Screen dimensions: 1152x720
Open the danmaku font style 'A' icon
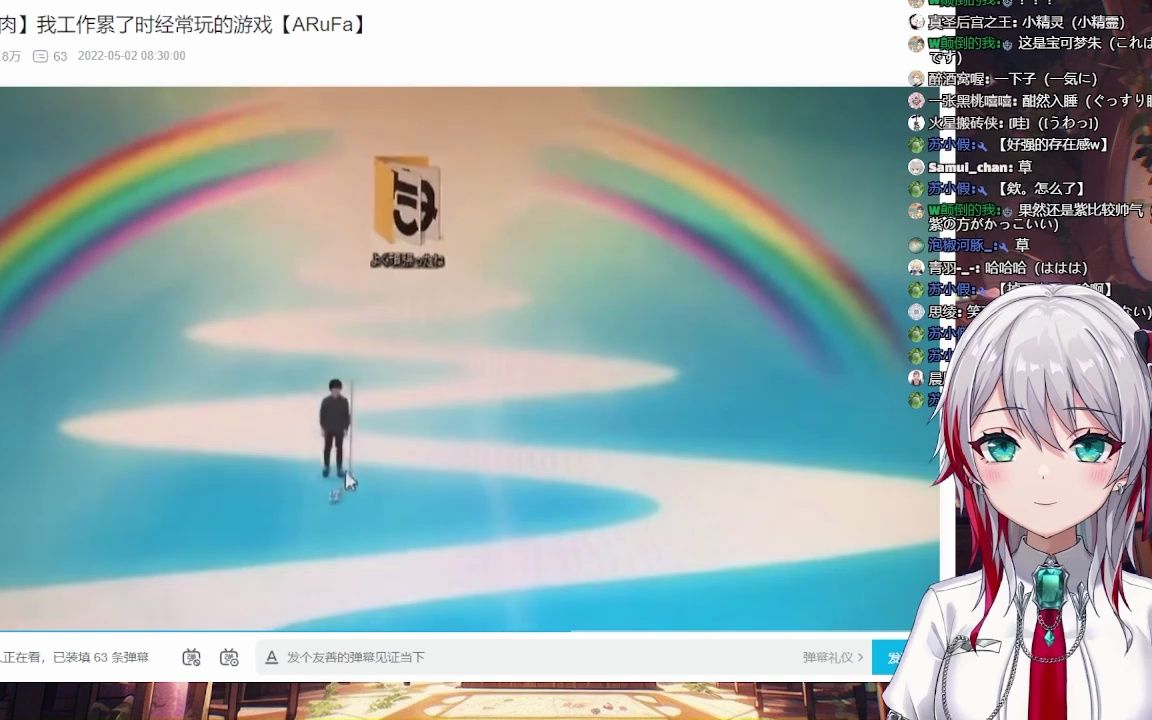coord(271,658)
